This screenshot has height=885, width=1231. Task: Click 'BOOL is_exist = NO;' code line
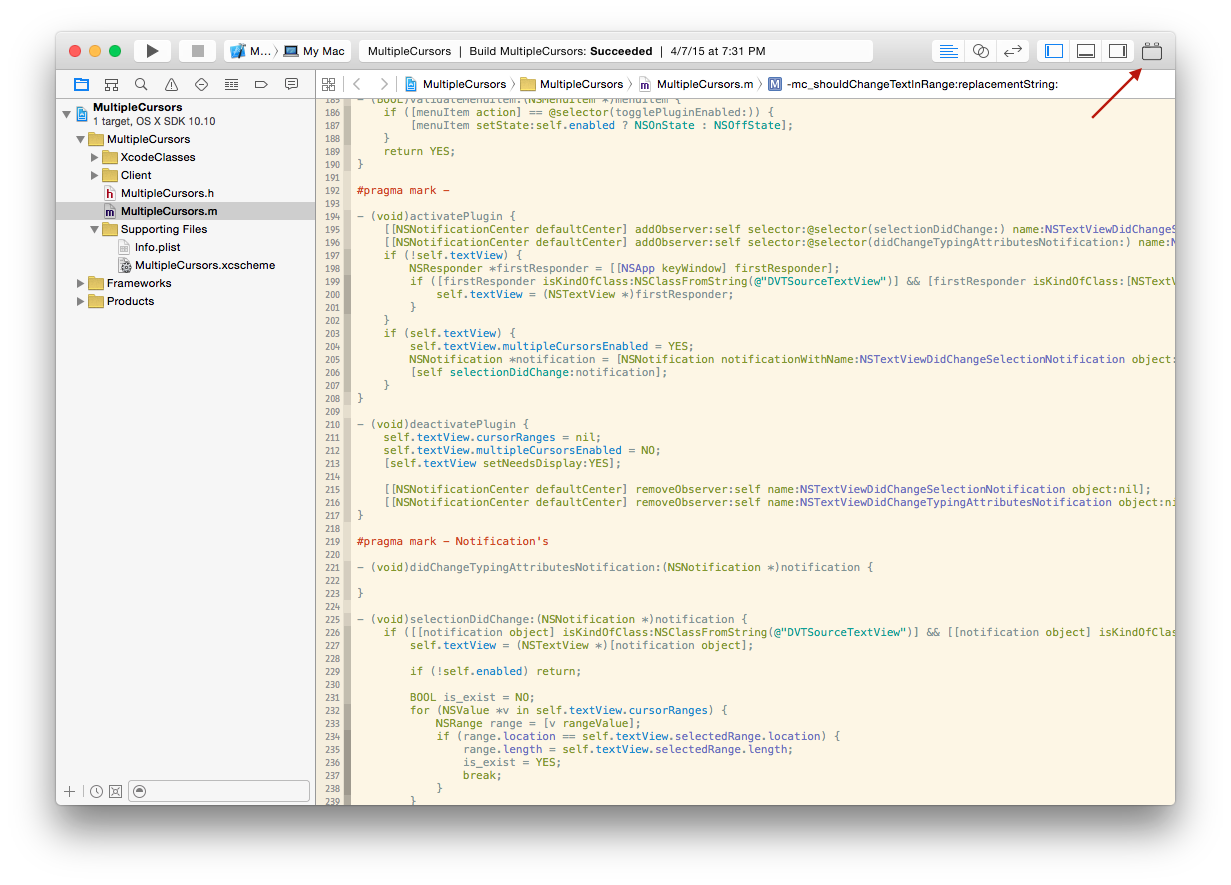point(472,697)
